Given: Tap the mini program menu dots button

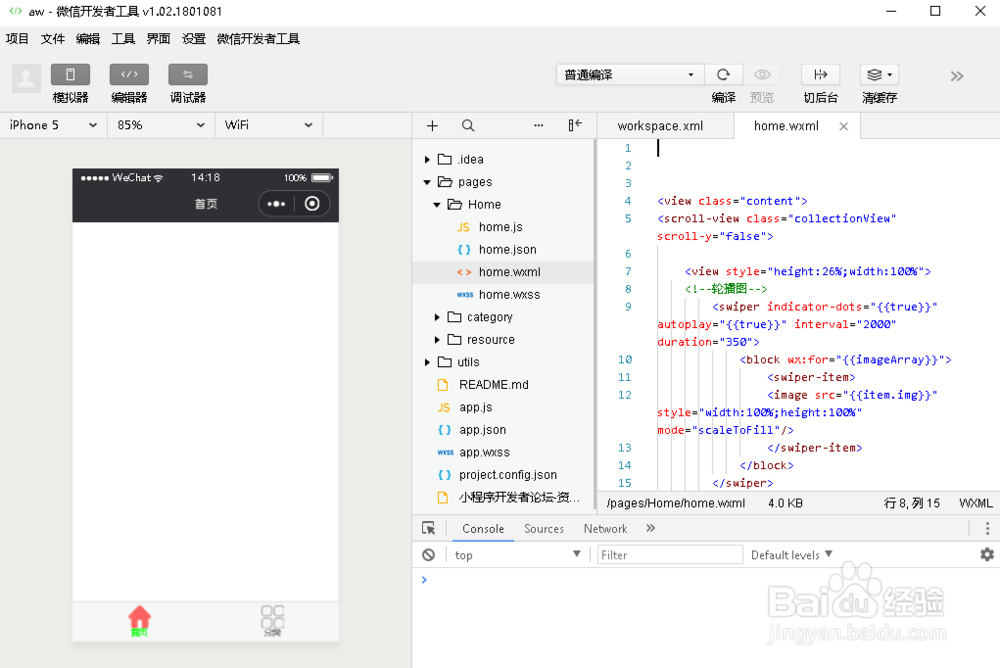Looking at the screenshot, I should click(276, 204).
